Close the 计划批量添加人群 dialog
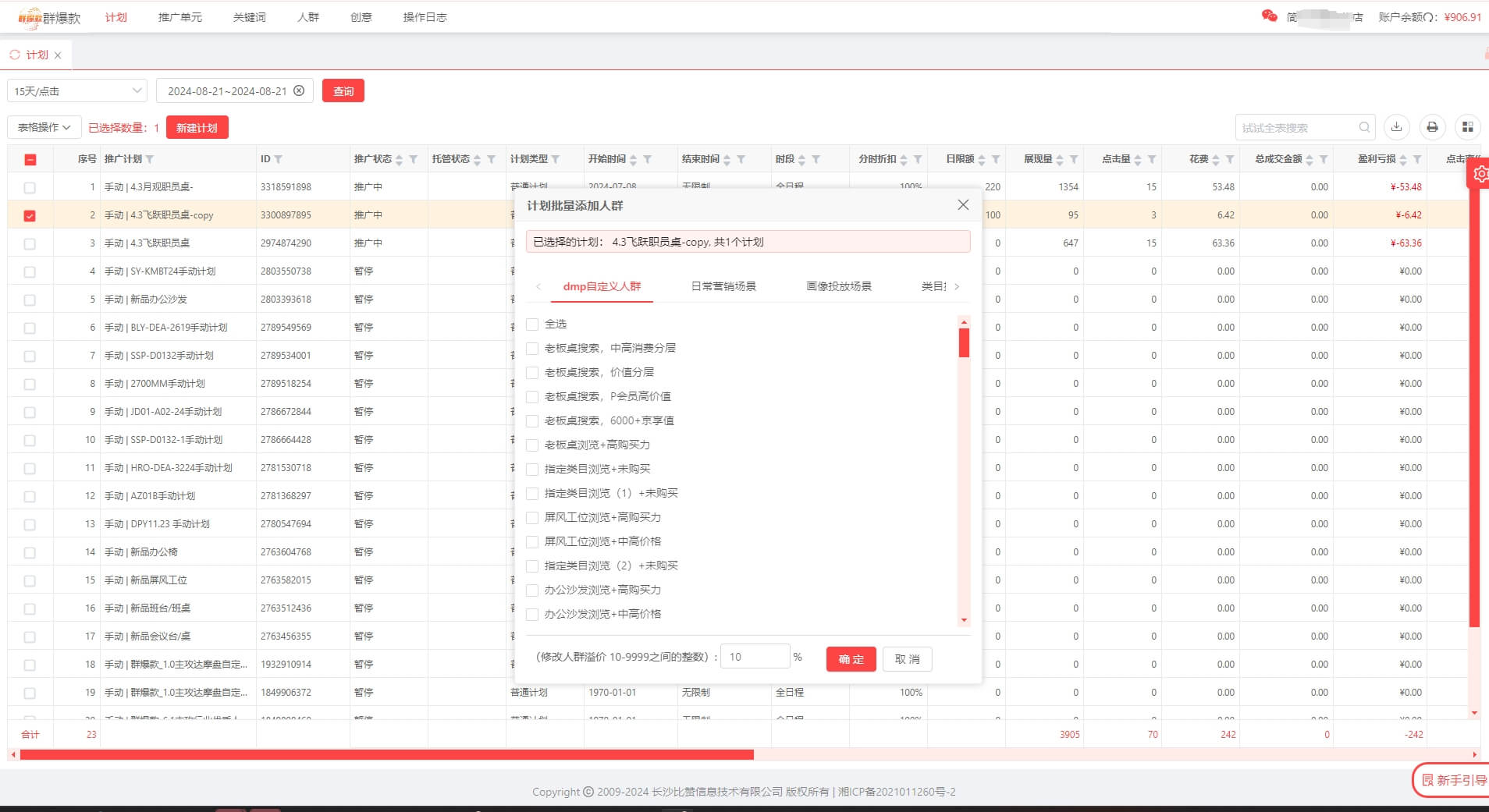Viewport: 1489px width, 812px height. pos(963,204)
